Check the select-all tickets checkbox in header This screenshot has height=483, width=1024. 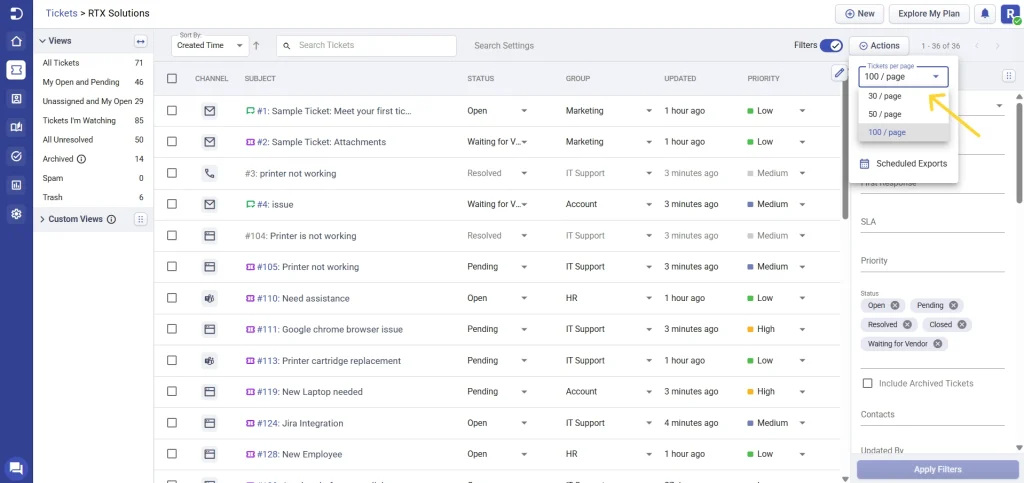(x=172, y=78)
